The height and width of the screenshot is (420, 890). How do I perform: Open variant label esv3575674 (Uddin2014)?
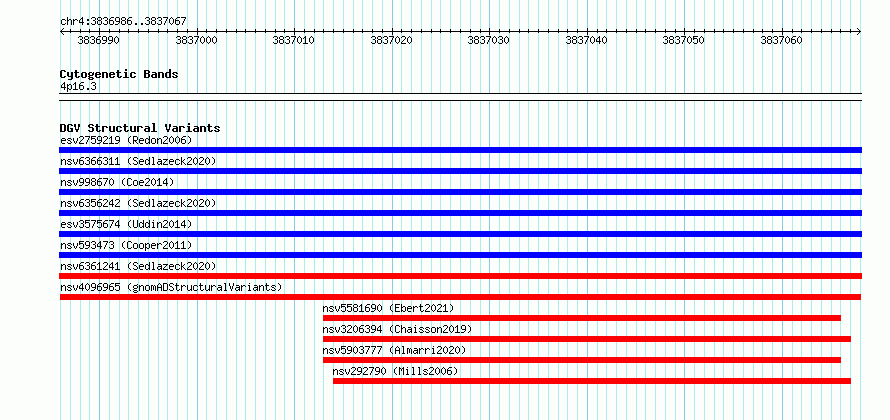126,224
